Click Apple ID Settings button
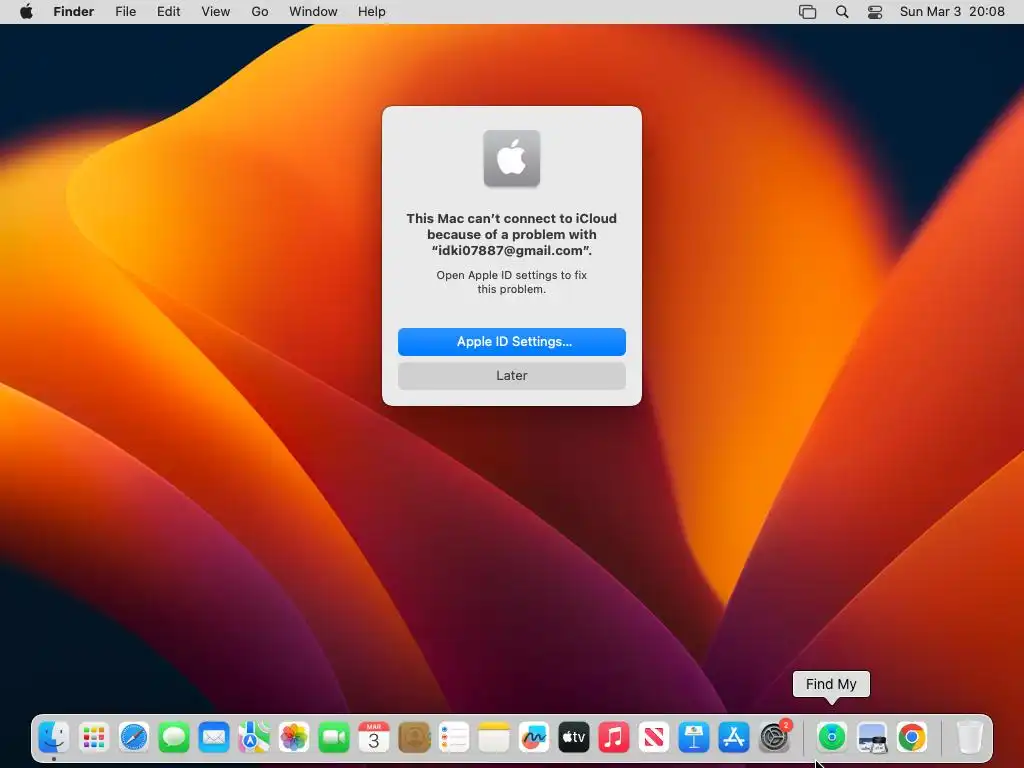 [512, 342]
